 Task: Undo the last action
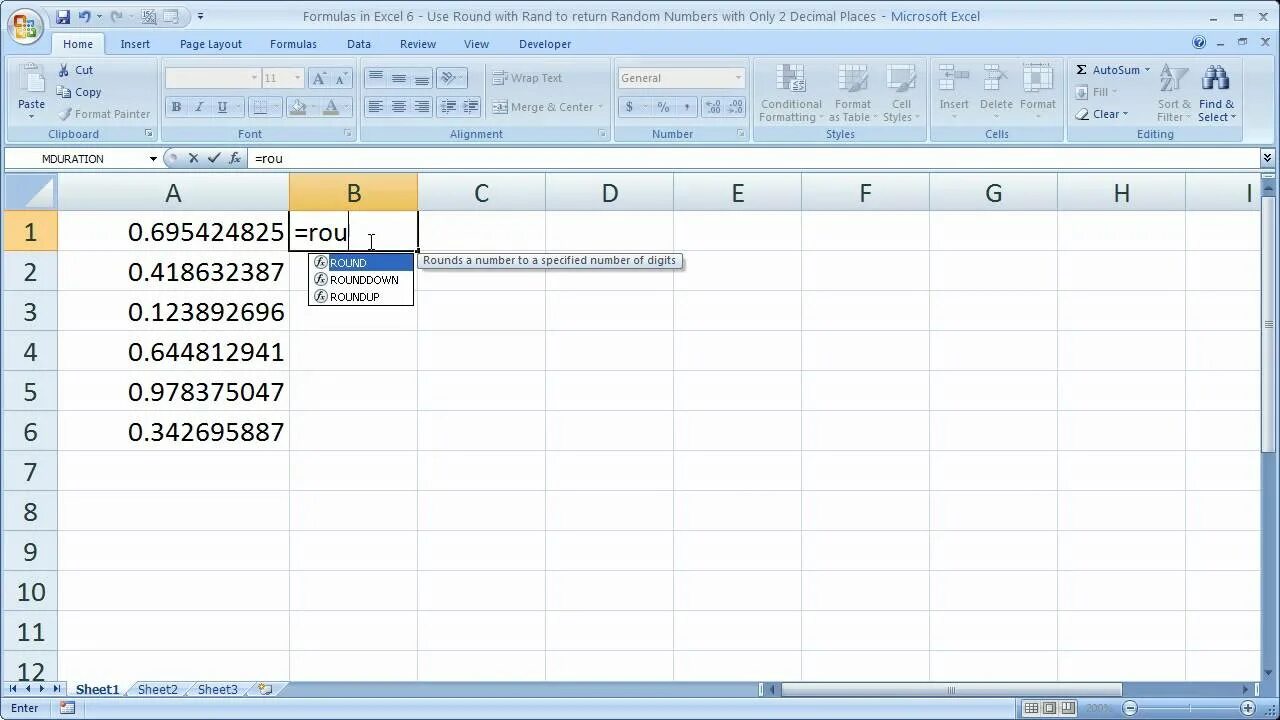click(85, 17)
